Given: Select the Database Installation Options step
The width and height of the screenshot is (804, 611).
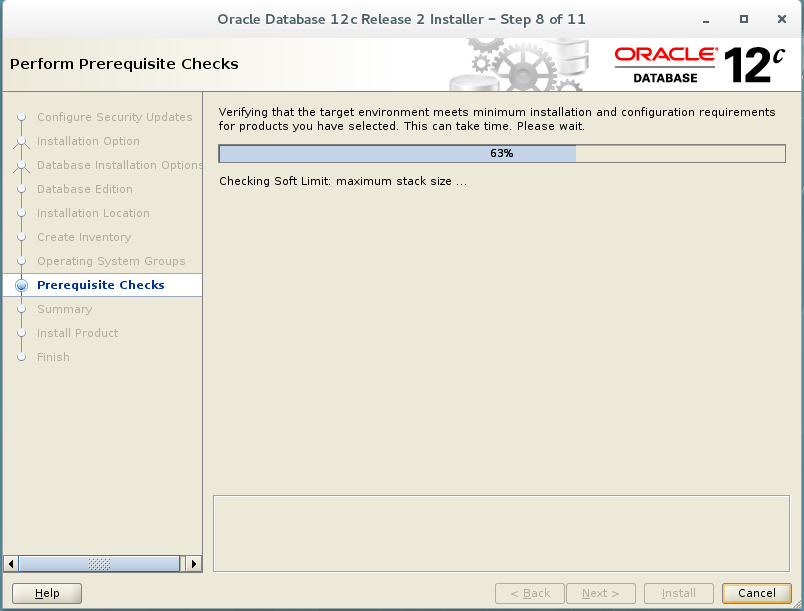Looking at the screenshot, I should pos(119,165).
